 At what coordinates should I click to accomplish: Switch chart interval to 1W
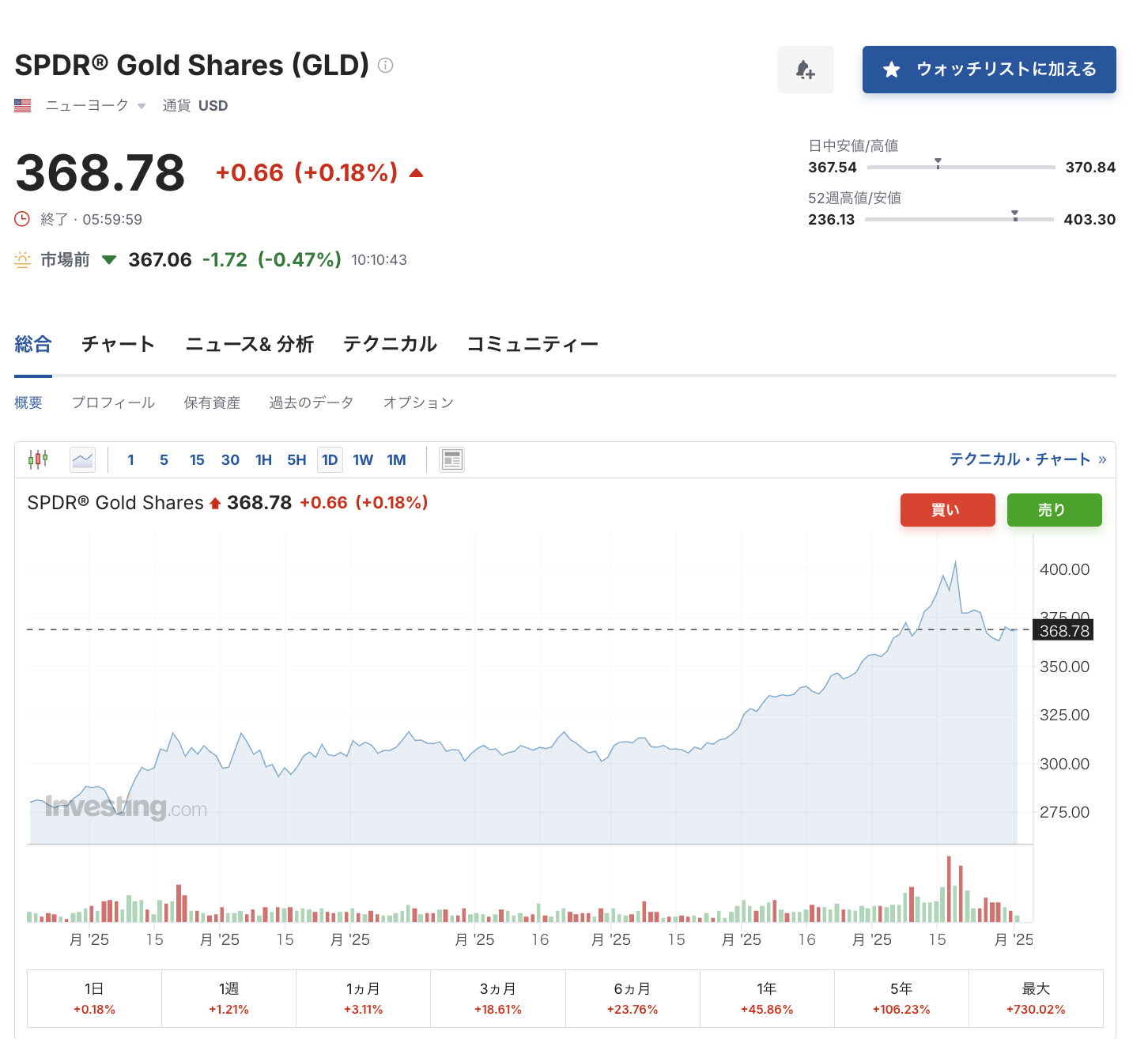pyautogui.click(x=363, y=460)
